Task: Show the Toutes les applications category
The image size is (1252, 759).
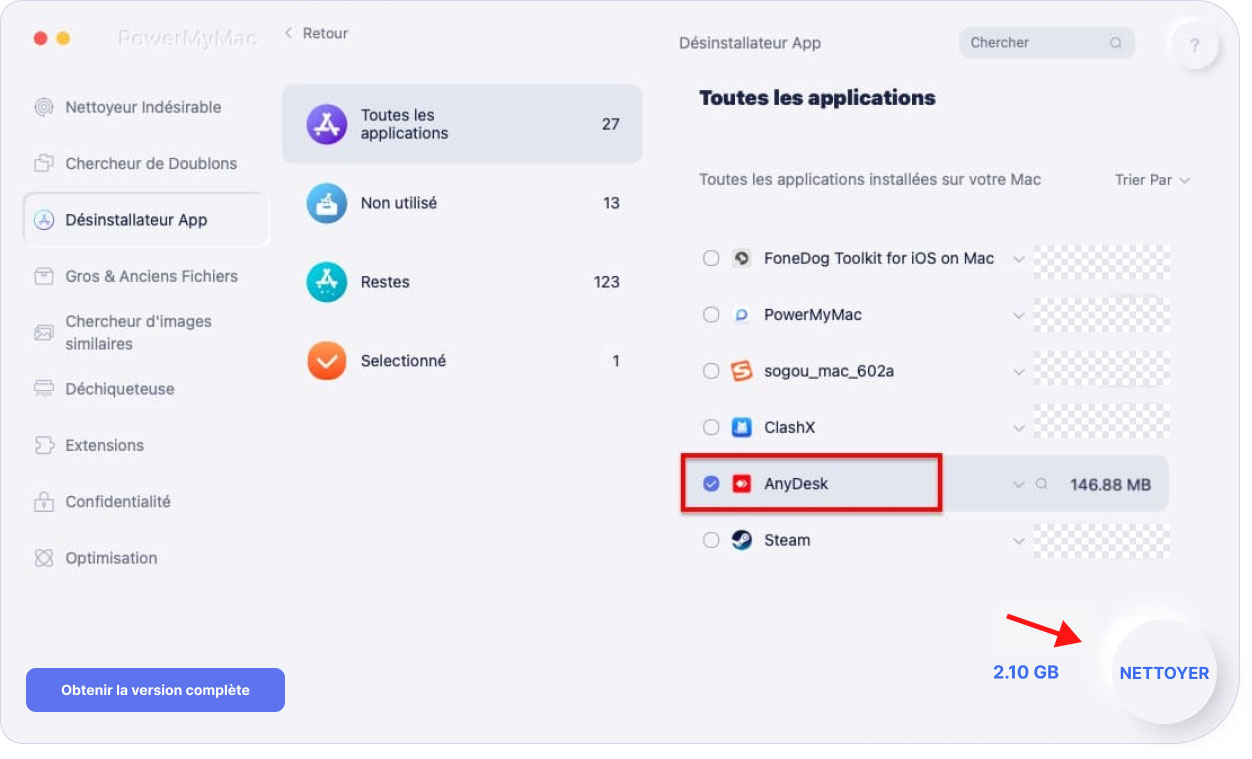Action: click(462, 124)
